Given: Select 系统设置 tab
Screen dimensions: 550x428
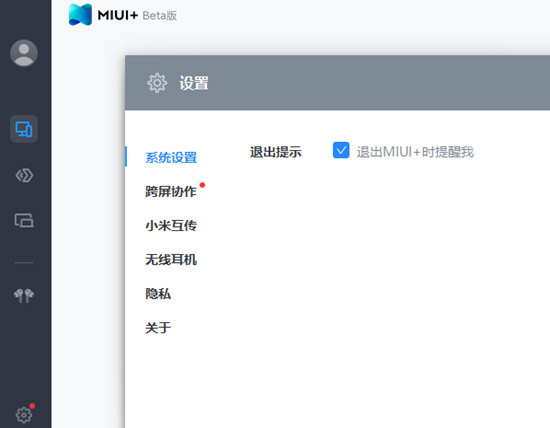Looking at the screenshot, I should point(171,158).
